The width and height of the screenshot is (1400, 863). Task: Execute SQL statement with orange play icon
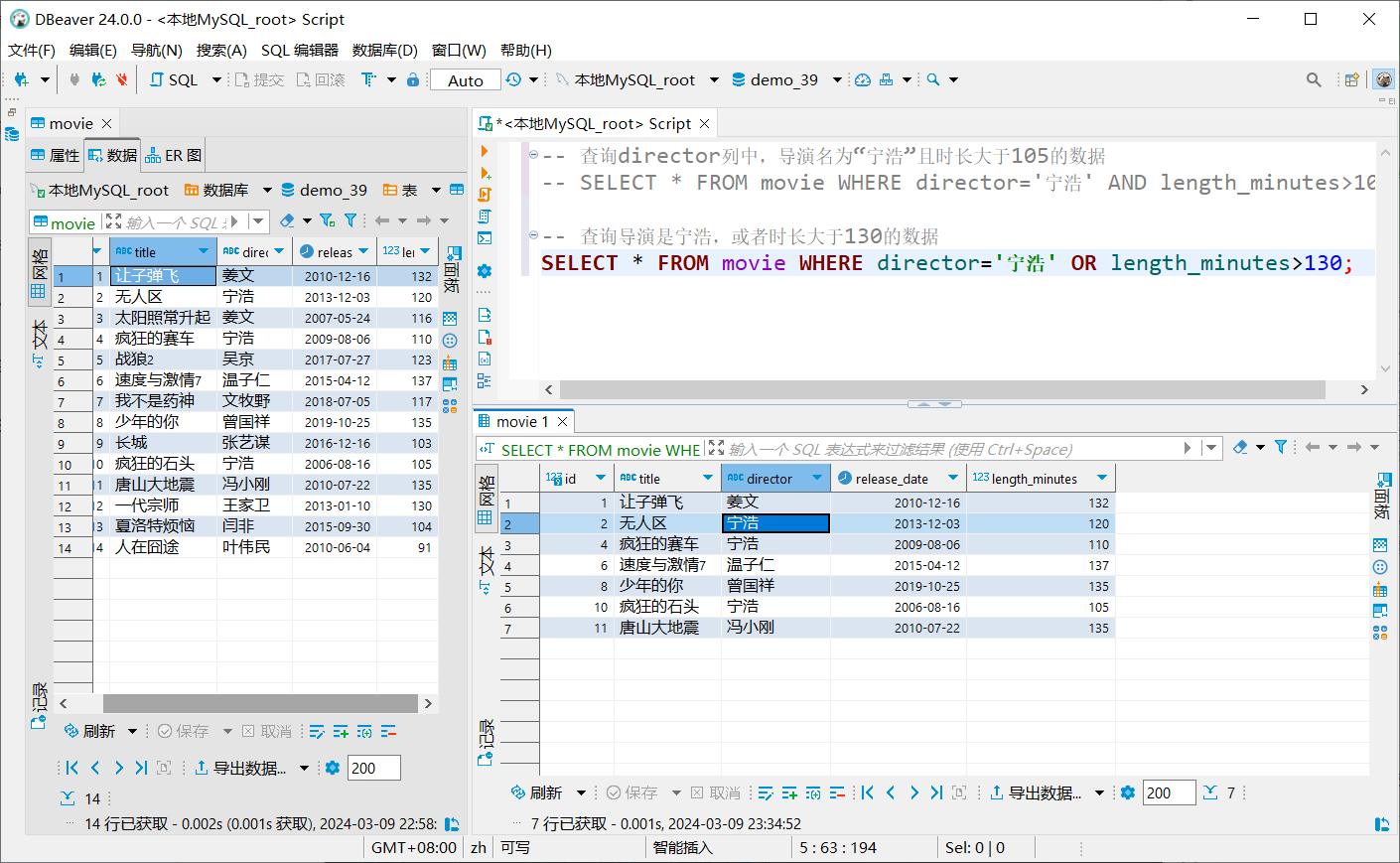click(x=485, y=151)
